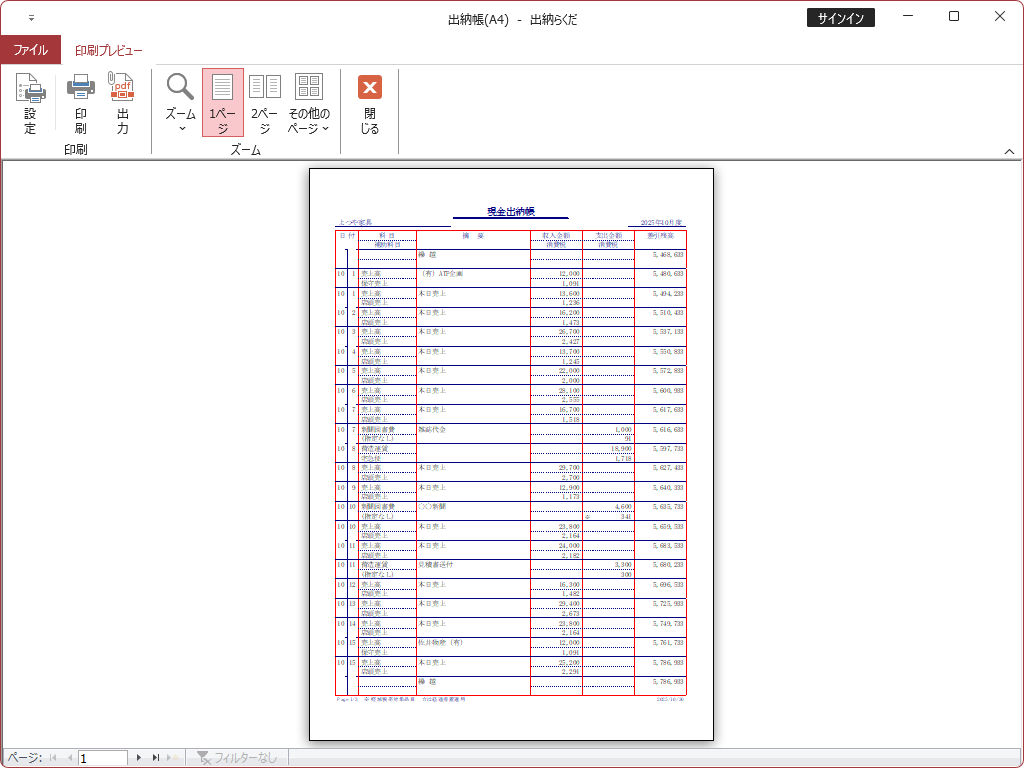Click the サインイン button
The height and width of the screenshot is (768, 1024).
pyautogui.click(x=840, y=18)
